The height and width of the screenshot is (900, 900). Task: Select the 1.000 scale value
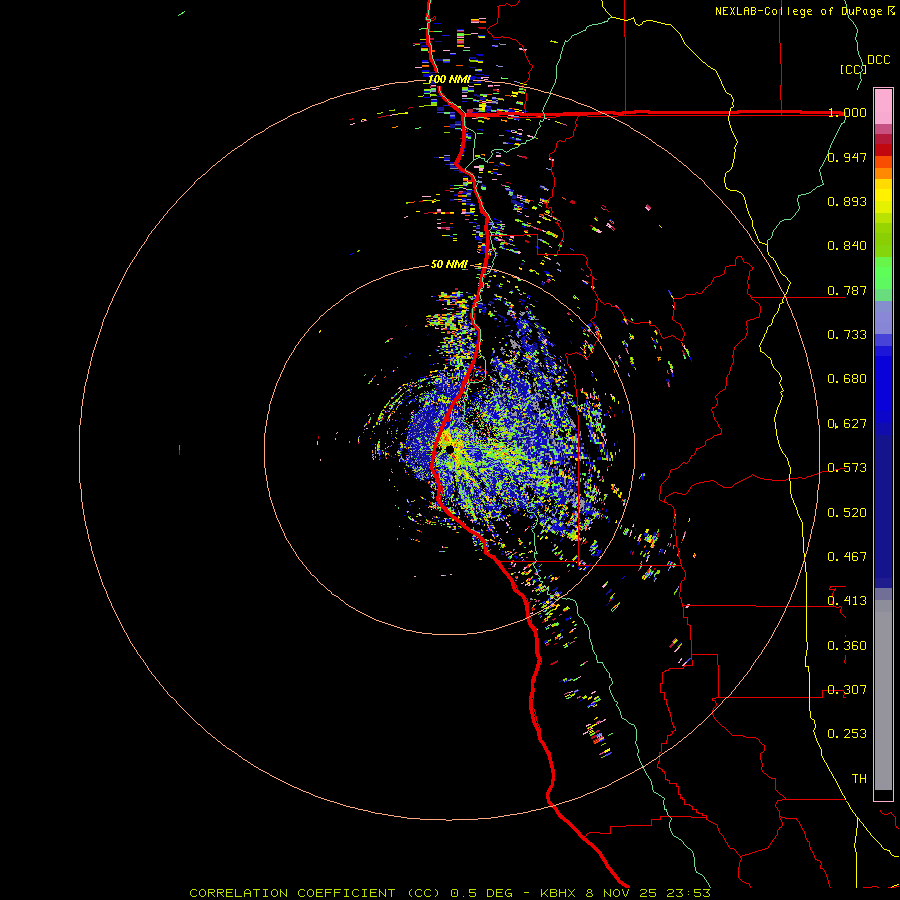click(847, 112)
